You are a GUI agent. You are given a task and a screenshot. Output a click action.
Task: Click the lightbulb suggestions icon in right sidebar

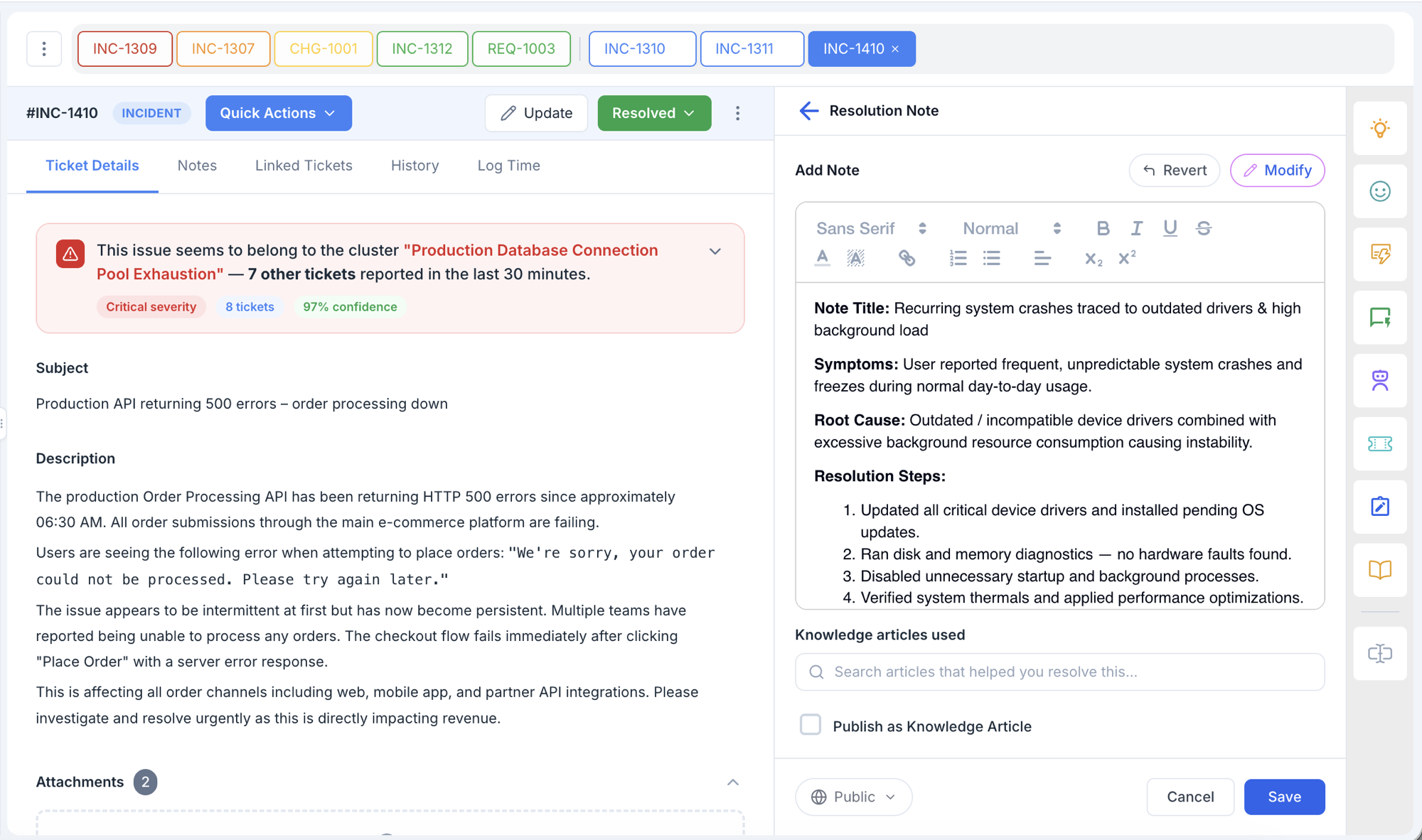pyautogui.click(x=1380, y=129)
